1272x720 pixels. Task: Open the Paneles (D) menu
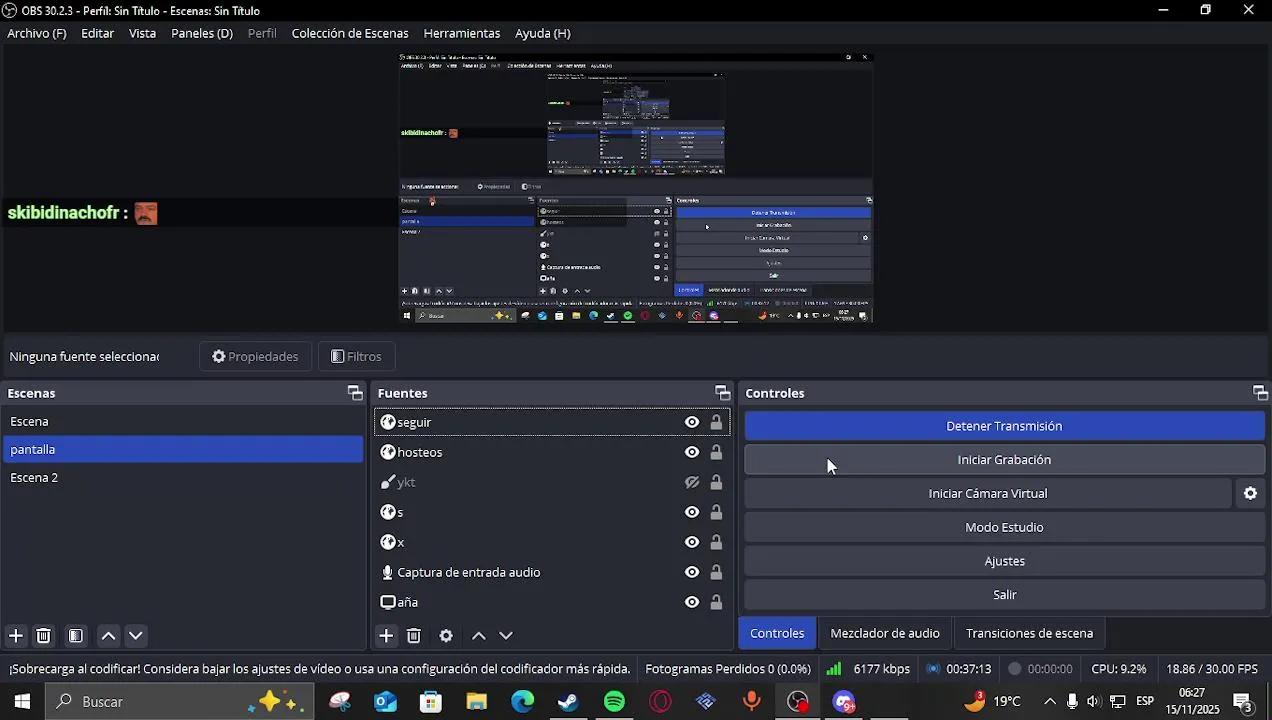tap(202, 33)
